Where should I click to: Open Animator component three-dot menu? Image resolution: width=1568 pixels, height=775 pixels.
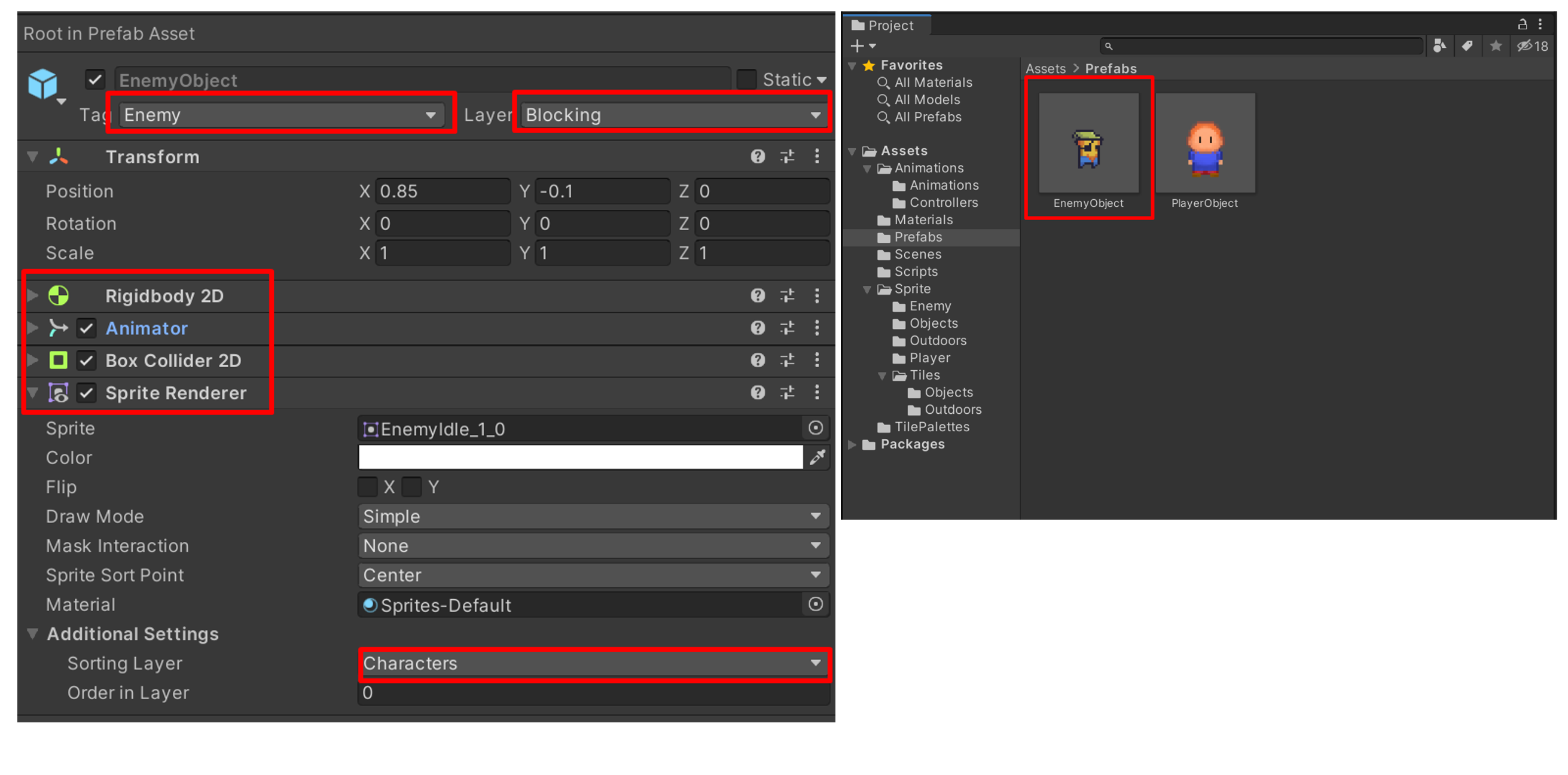(x=817, y=328)
